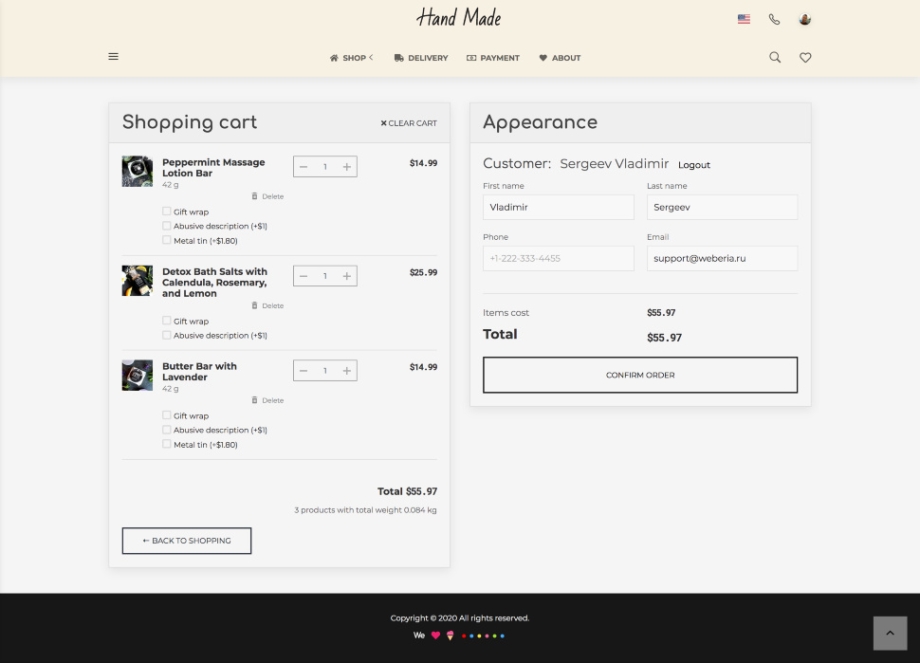
Task: Expand the Shop dropdown menu
Action: (351, 58)
